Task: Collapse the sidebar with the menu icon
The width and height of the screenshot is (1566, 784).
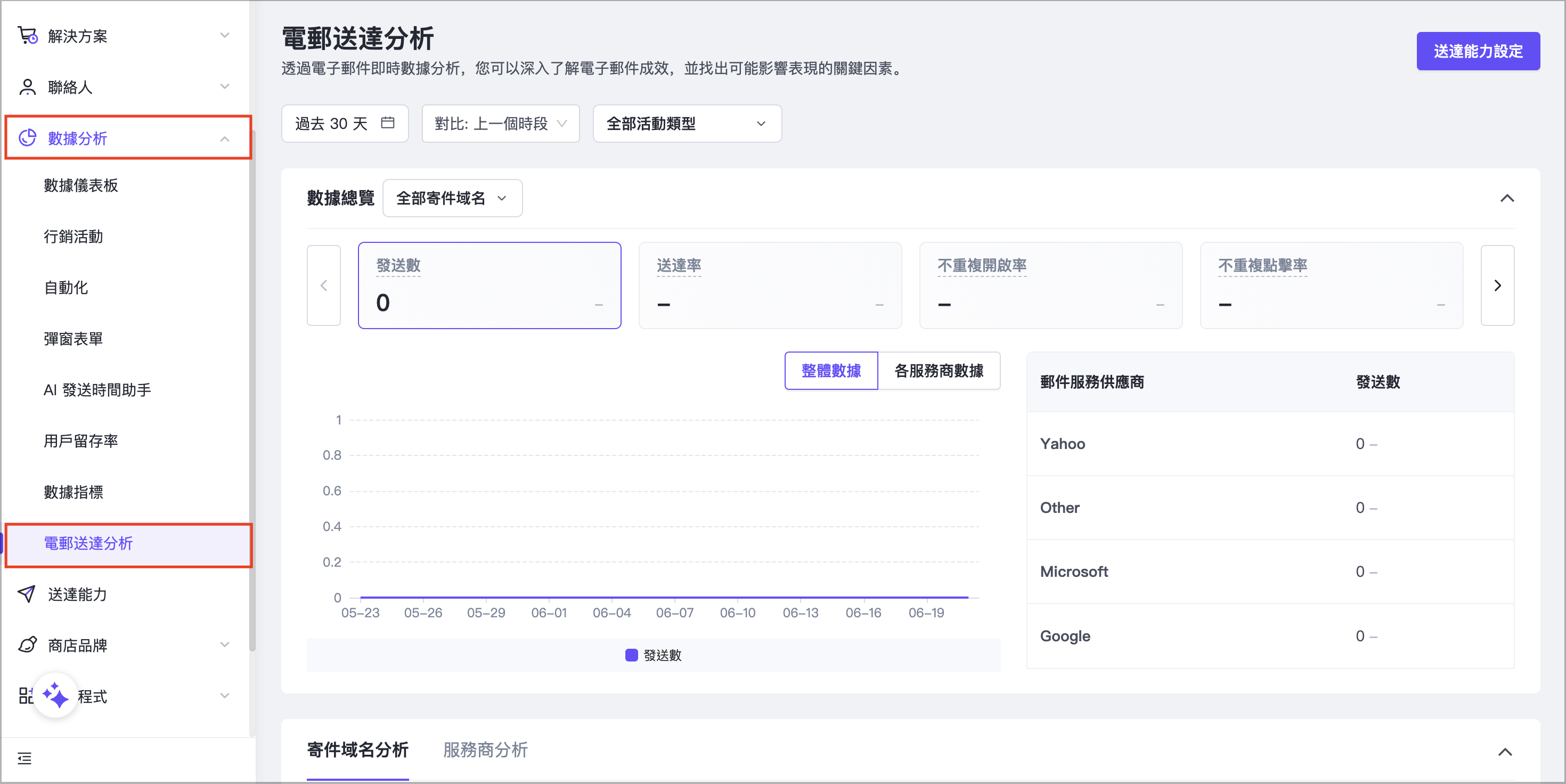Action: coord(25,758)
